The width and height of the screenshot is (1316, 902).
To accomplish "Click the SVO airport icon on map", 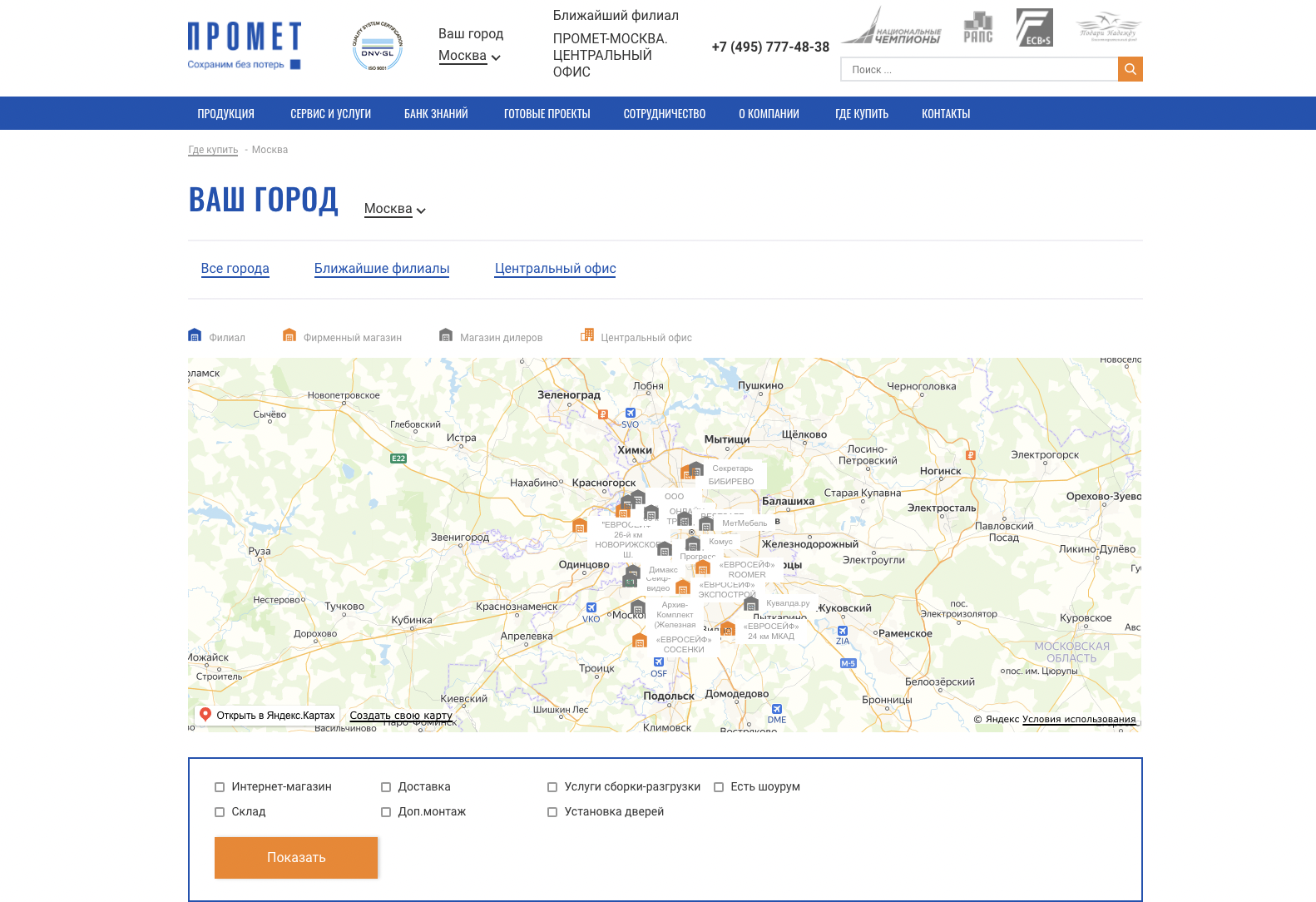I will pos(631,413).
